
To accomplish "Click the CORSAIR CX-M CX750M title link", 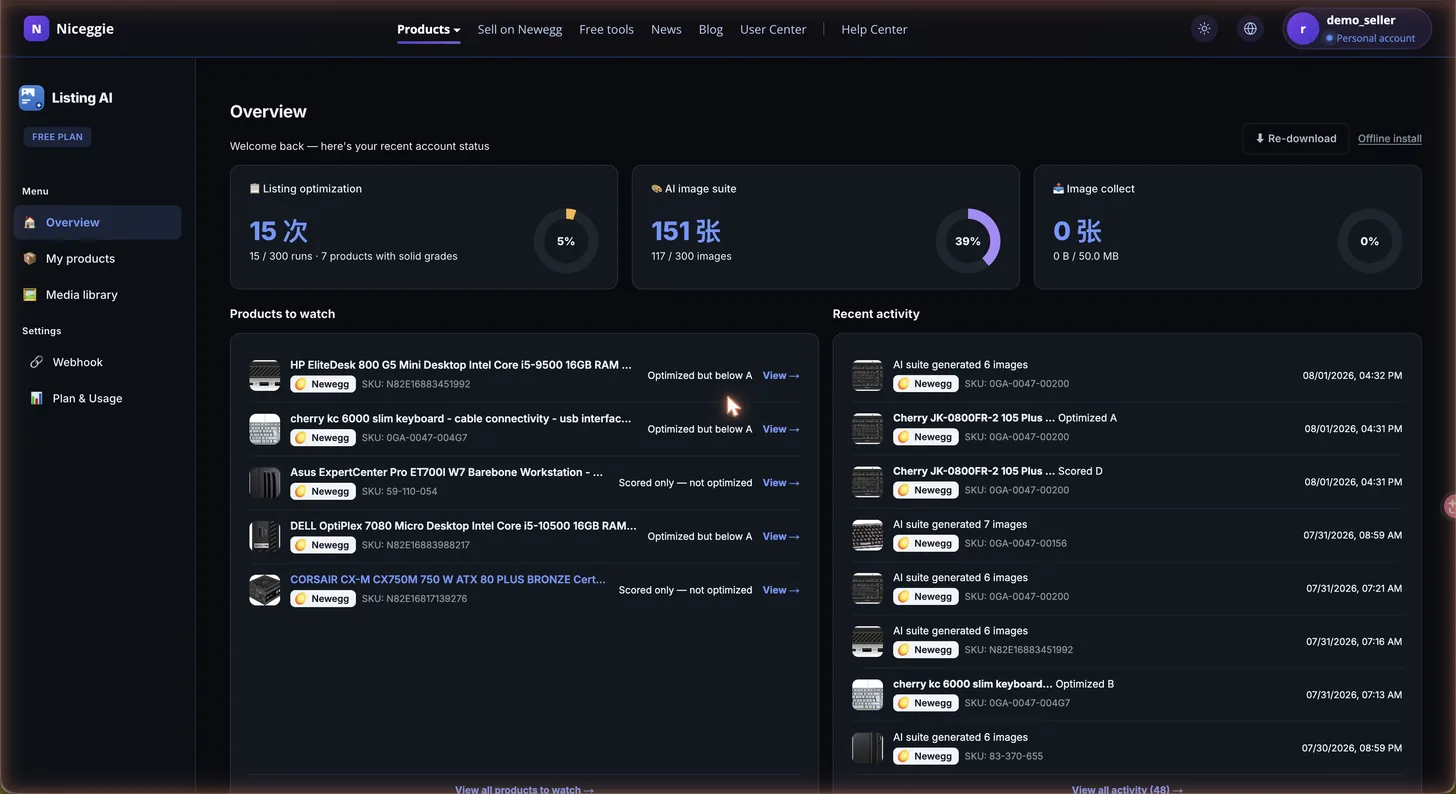I will [448, 580].
